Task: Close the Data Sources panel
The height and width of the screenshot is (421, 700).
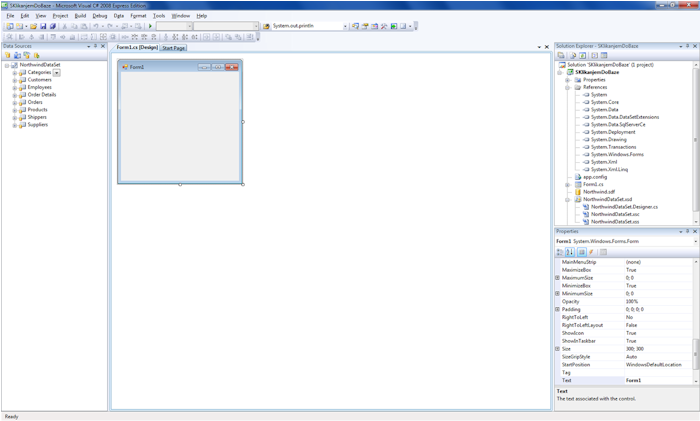Action: click(103, 46)
